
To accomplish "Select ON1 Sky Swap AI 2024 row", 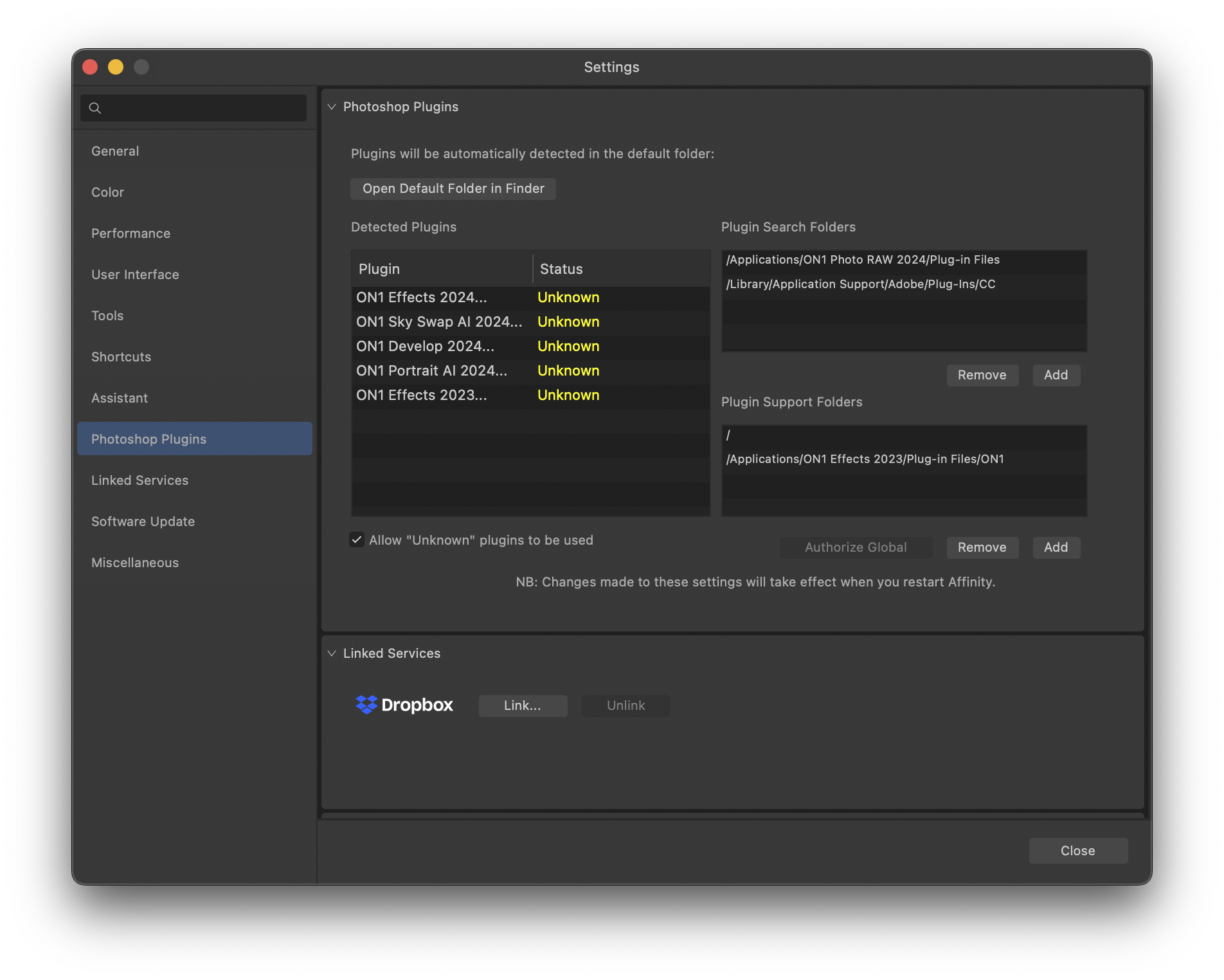I will pyautogui.click(x=530, y=322).
